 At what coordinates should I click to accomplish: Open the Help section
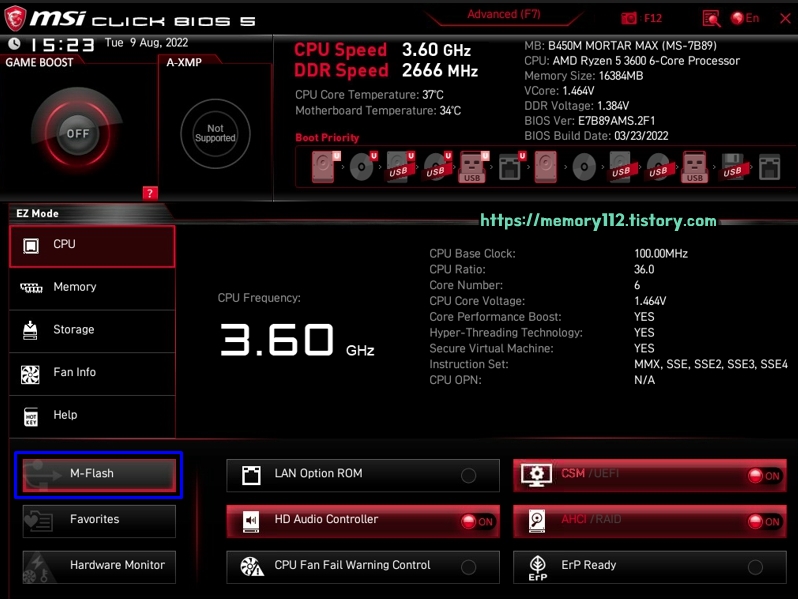coord(92,417)
